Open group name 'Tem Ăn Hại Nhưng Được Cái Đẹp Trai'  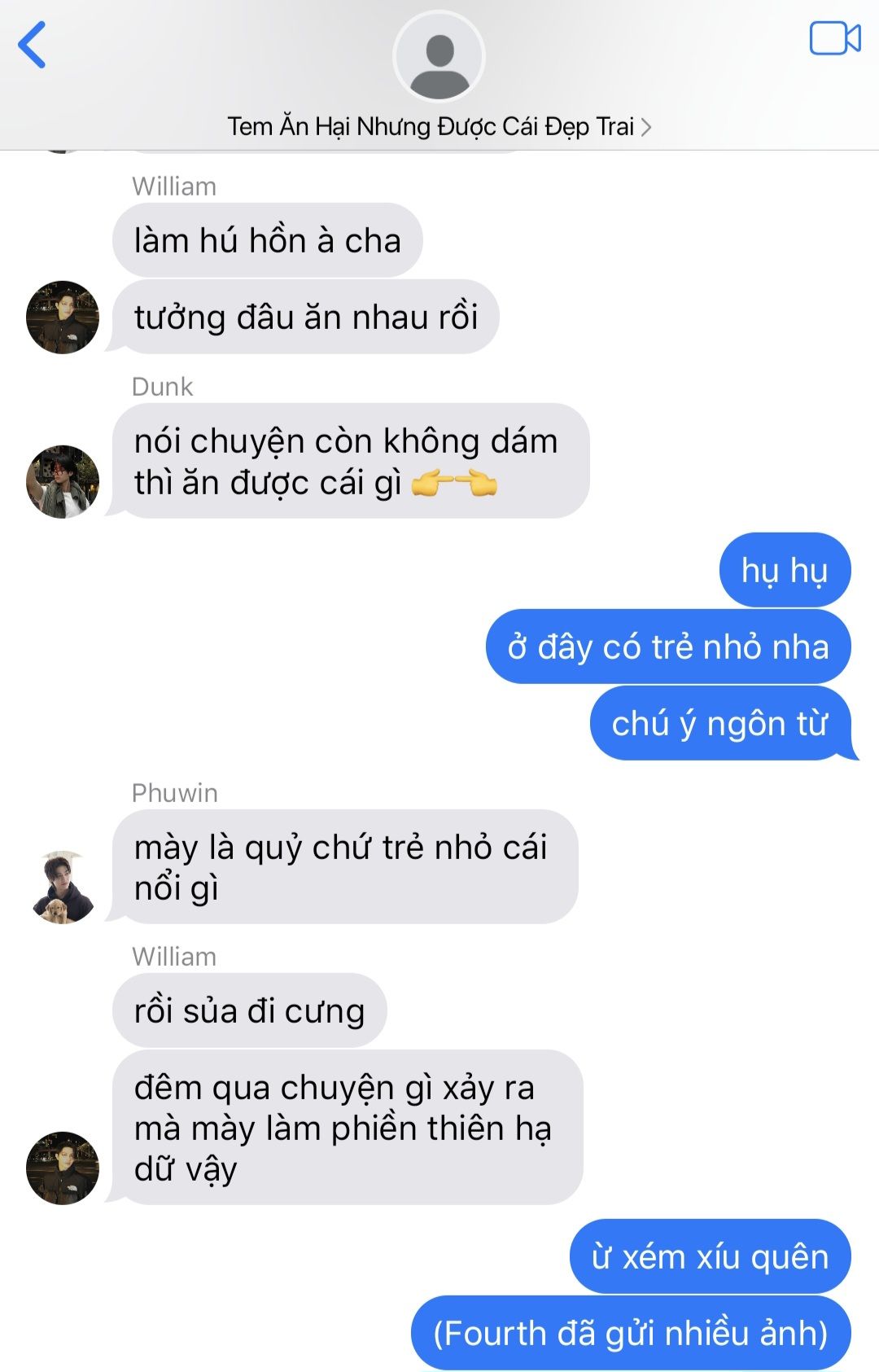click(x=431, y=126)
